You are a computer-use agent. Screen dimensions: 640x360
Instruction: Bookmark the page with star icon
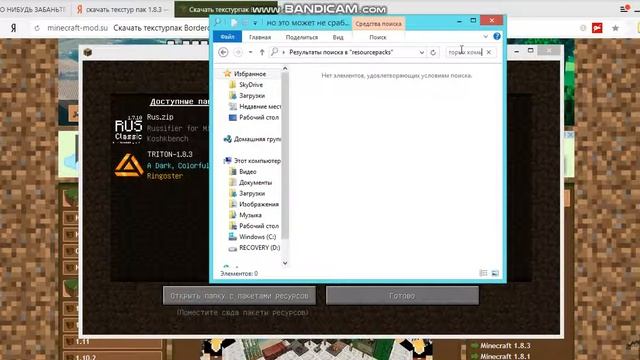click(x=615, y=28)
